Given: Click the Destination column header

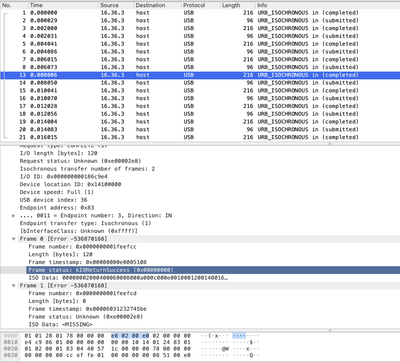Looking at the screenshot, I should [158, 5].
